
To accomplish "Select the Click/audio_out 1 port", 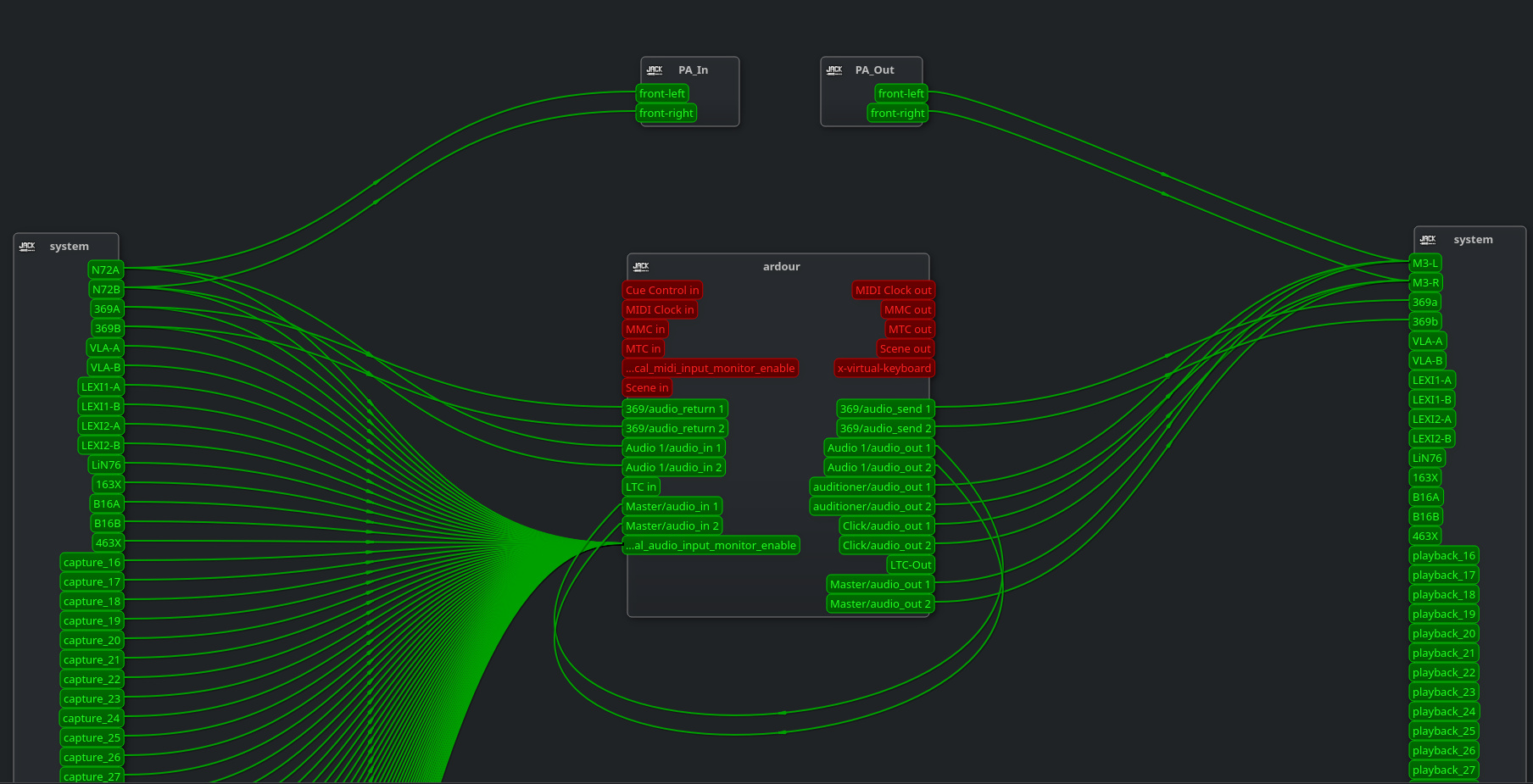I will pyautogui.click(x=887, y=526).
